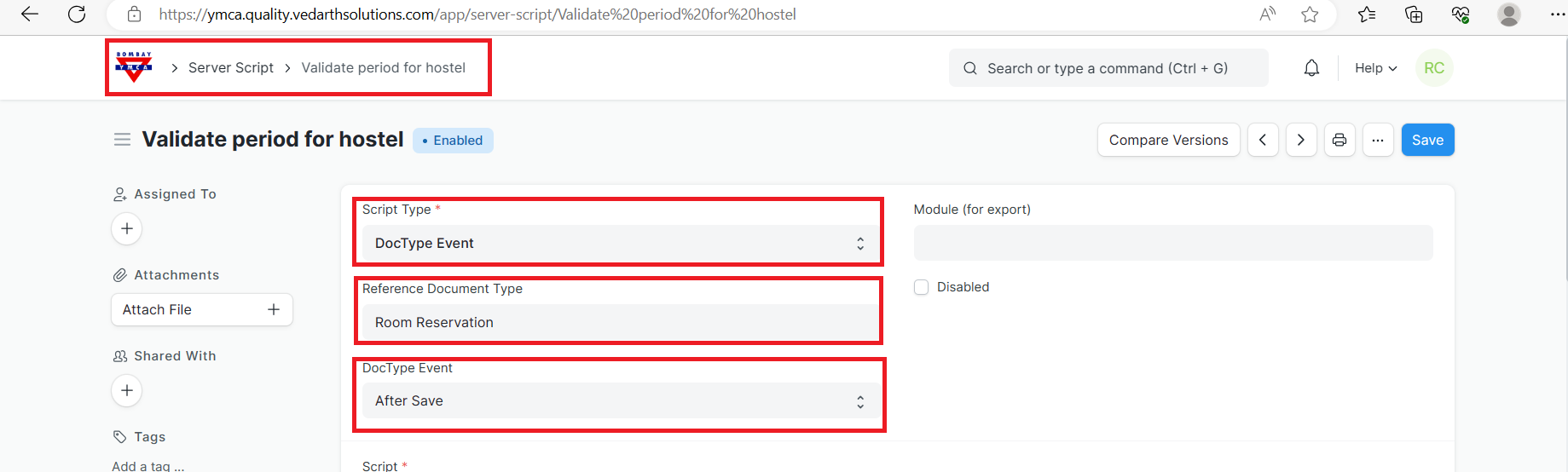
Task: Open Compare Versions
Action: (1168, 140)
